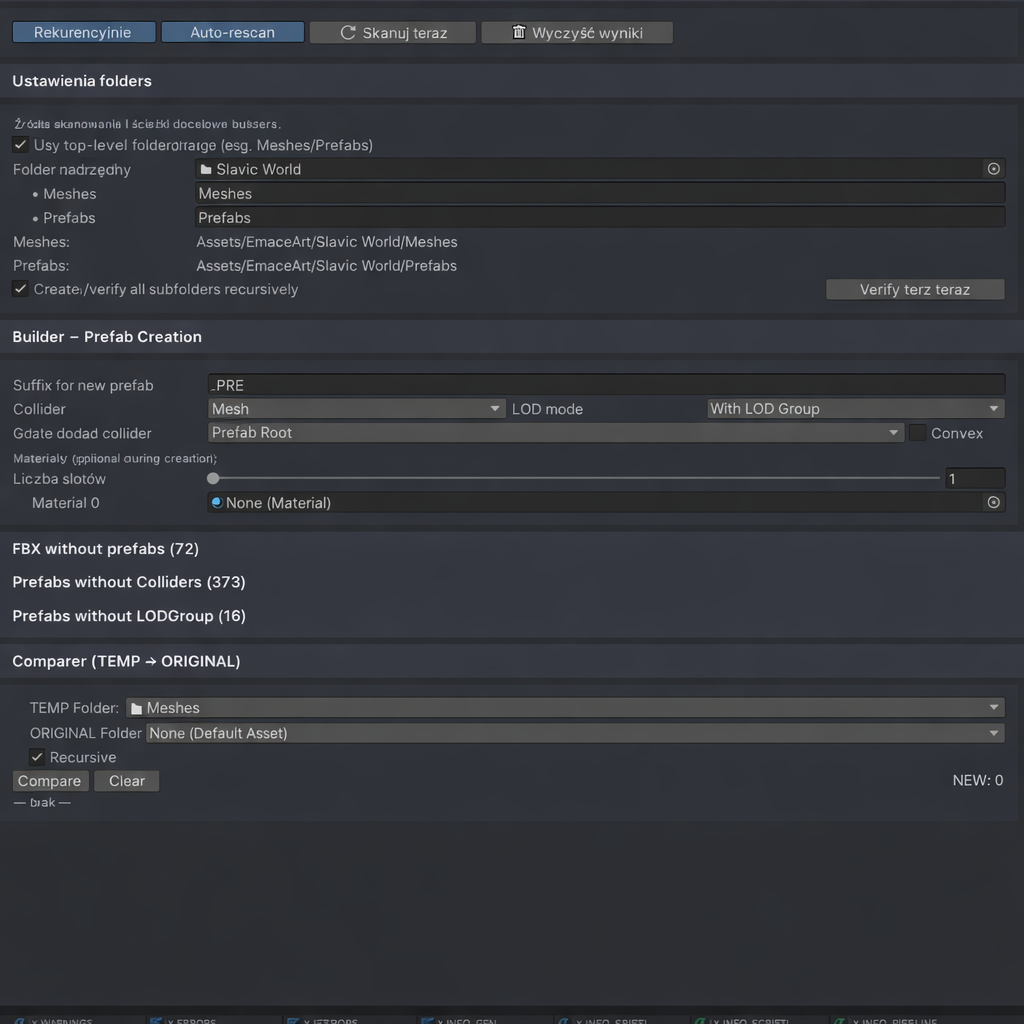Click the Verify terz teraz button
The width and height of the screenshot is (1024, 1024).
pyautogui.click(x=914, y=290)
